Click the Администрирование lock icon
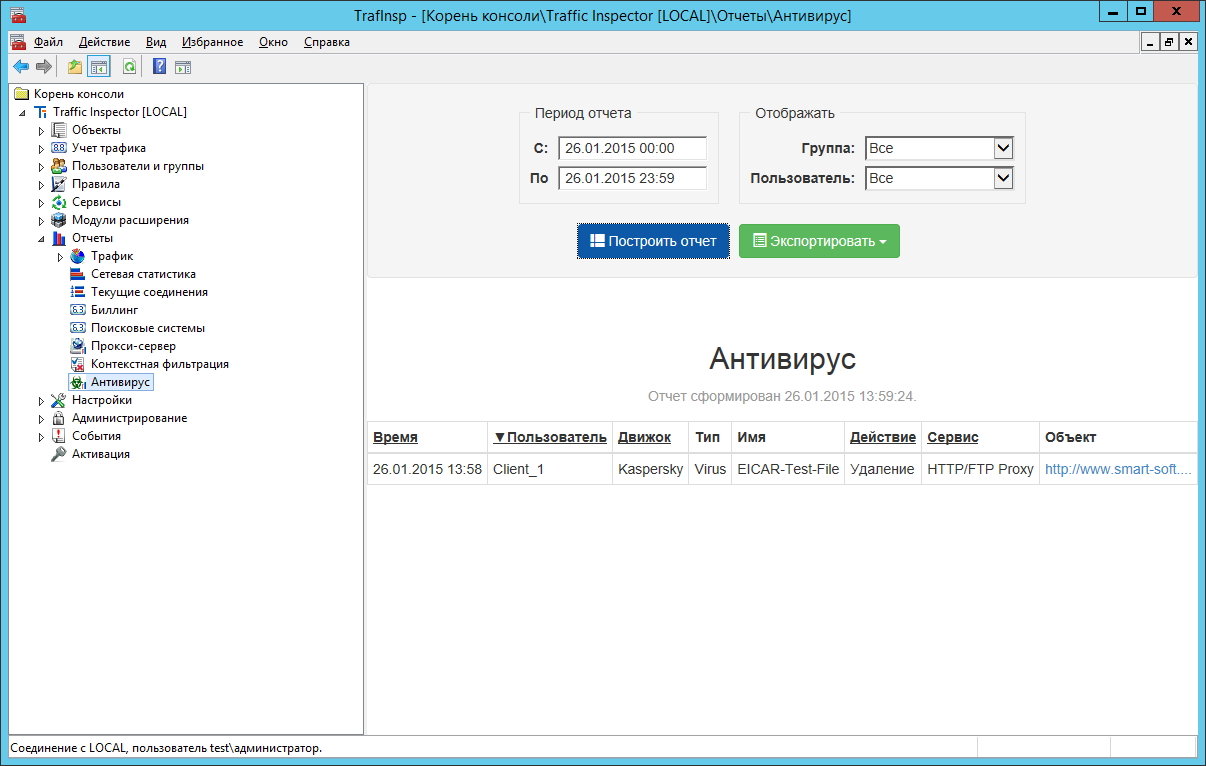The width and height of the screenshot is (1206, 766). coord(59,418)
